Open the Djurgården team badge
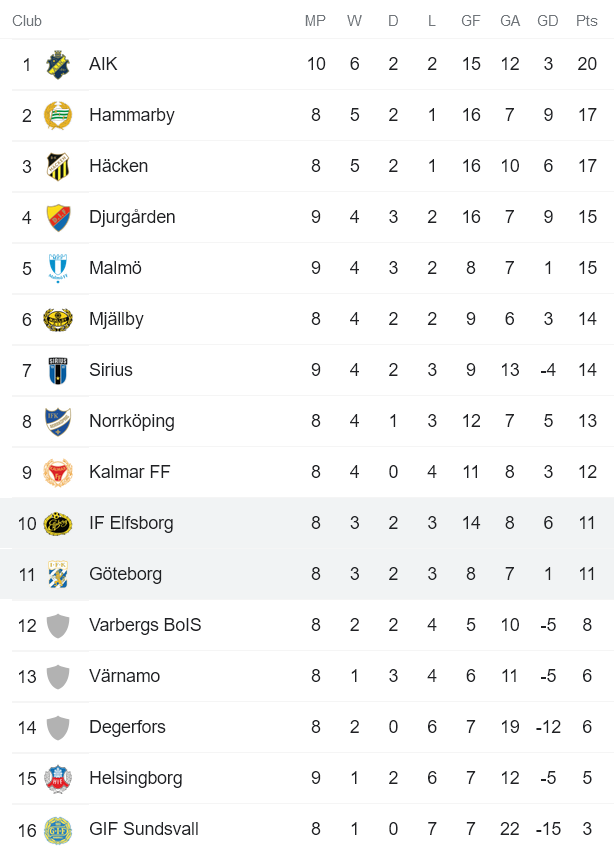Viewport: 614px width, 862px height. tap(58, 216)
